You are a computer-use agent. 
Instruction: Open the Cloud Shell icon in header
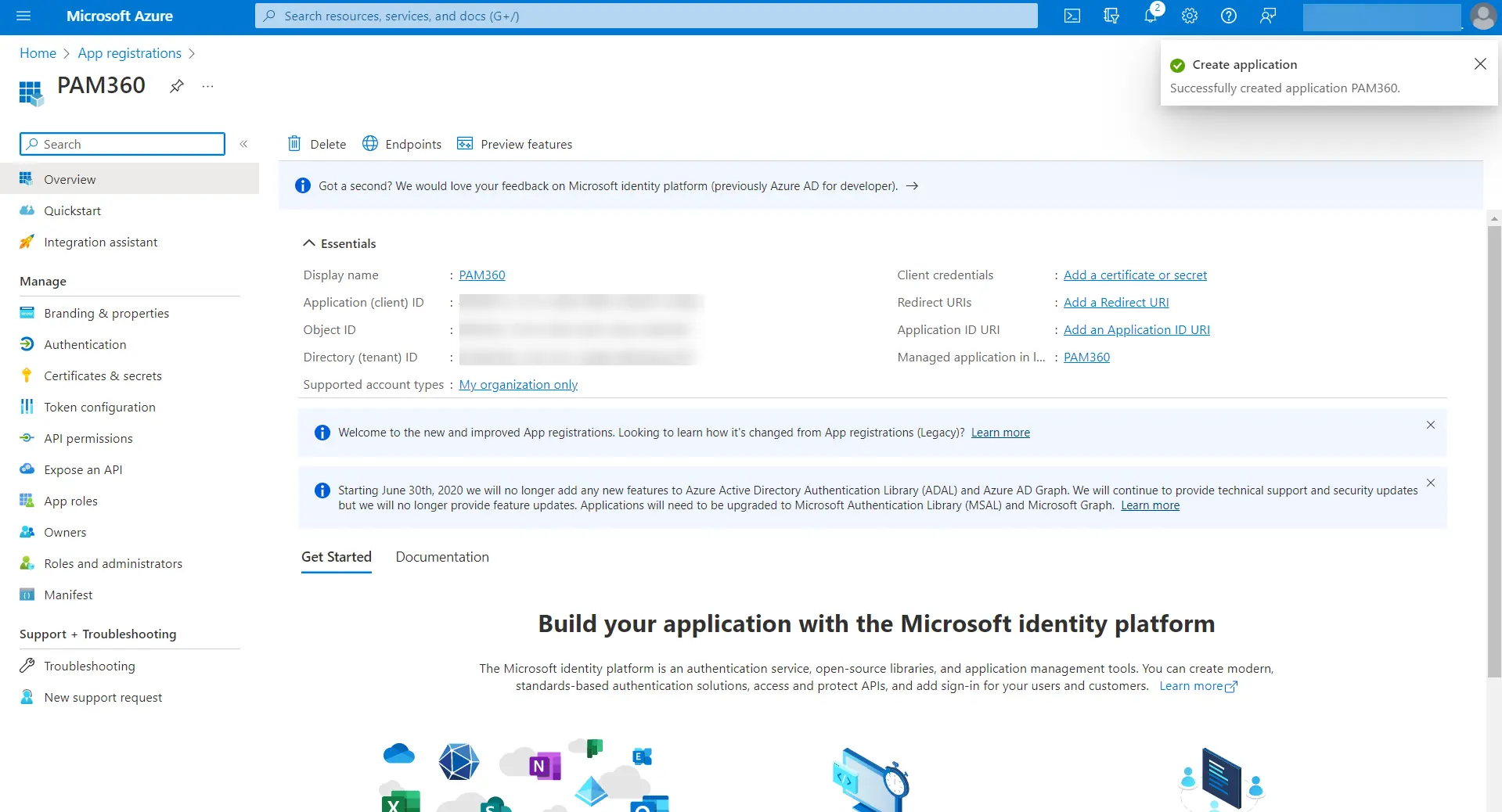pyautogui.click(x=1072, y=16)
